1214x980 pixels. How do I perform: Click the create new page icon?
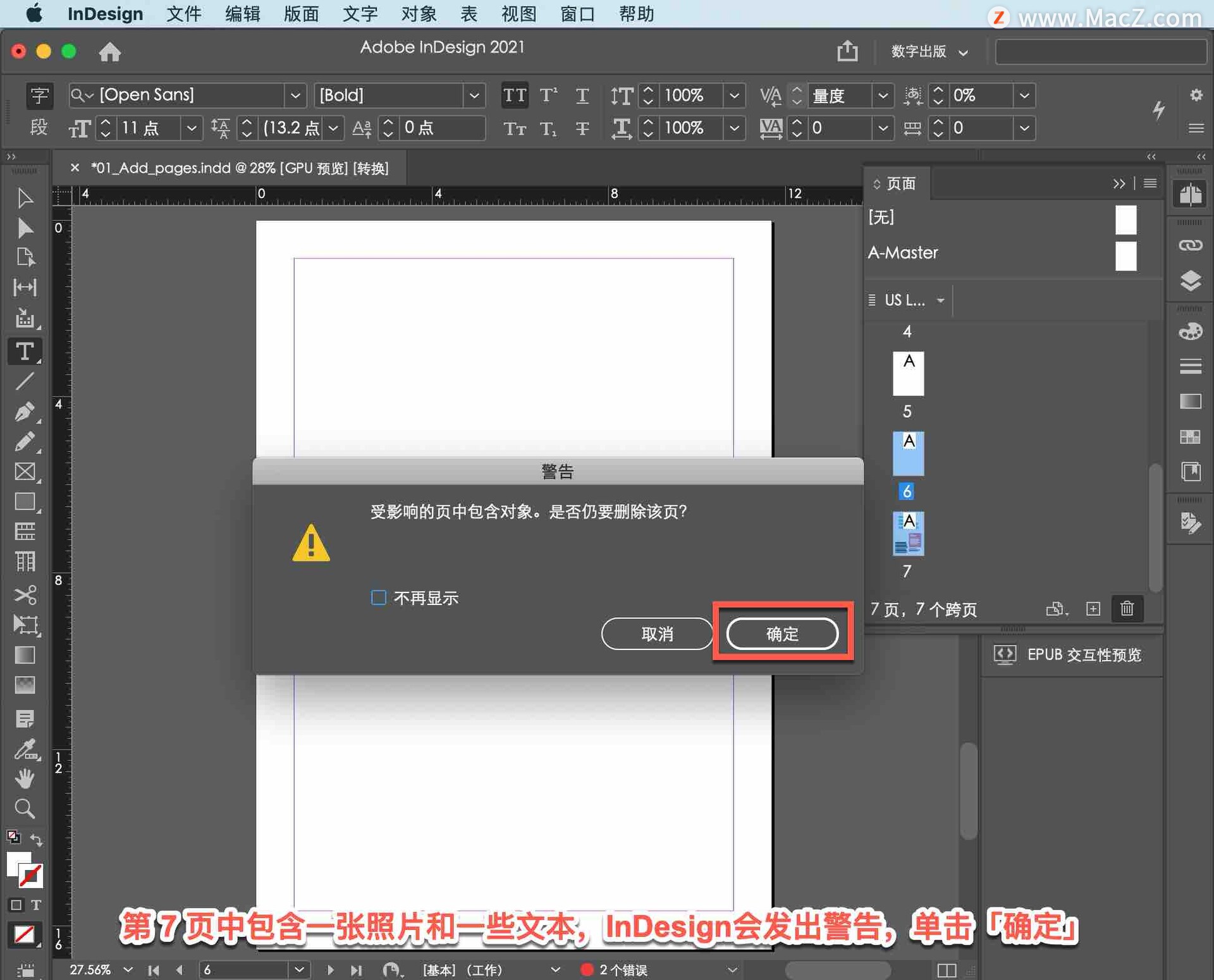(1093, 609)
